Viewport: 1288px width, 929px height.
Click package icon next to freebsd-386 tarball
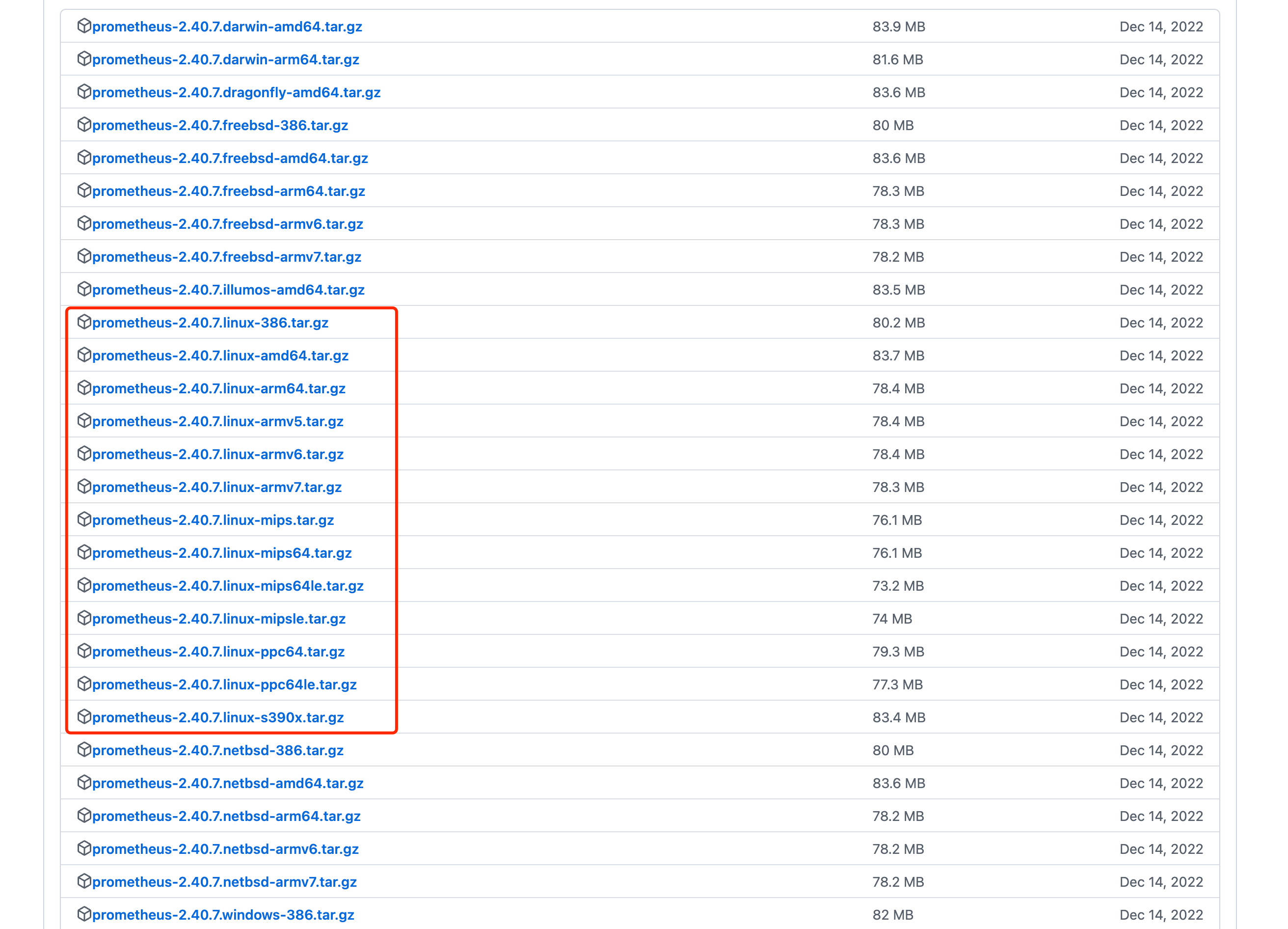[x=84, y=124]
